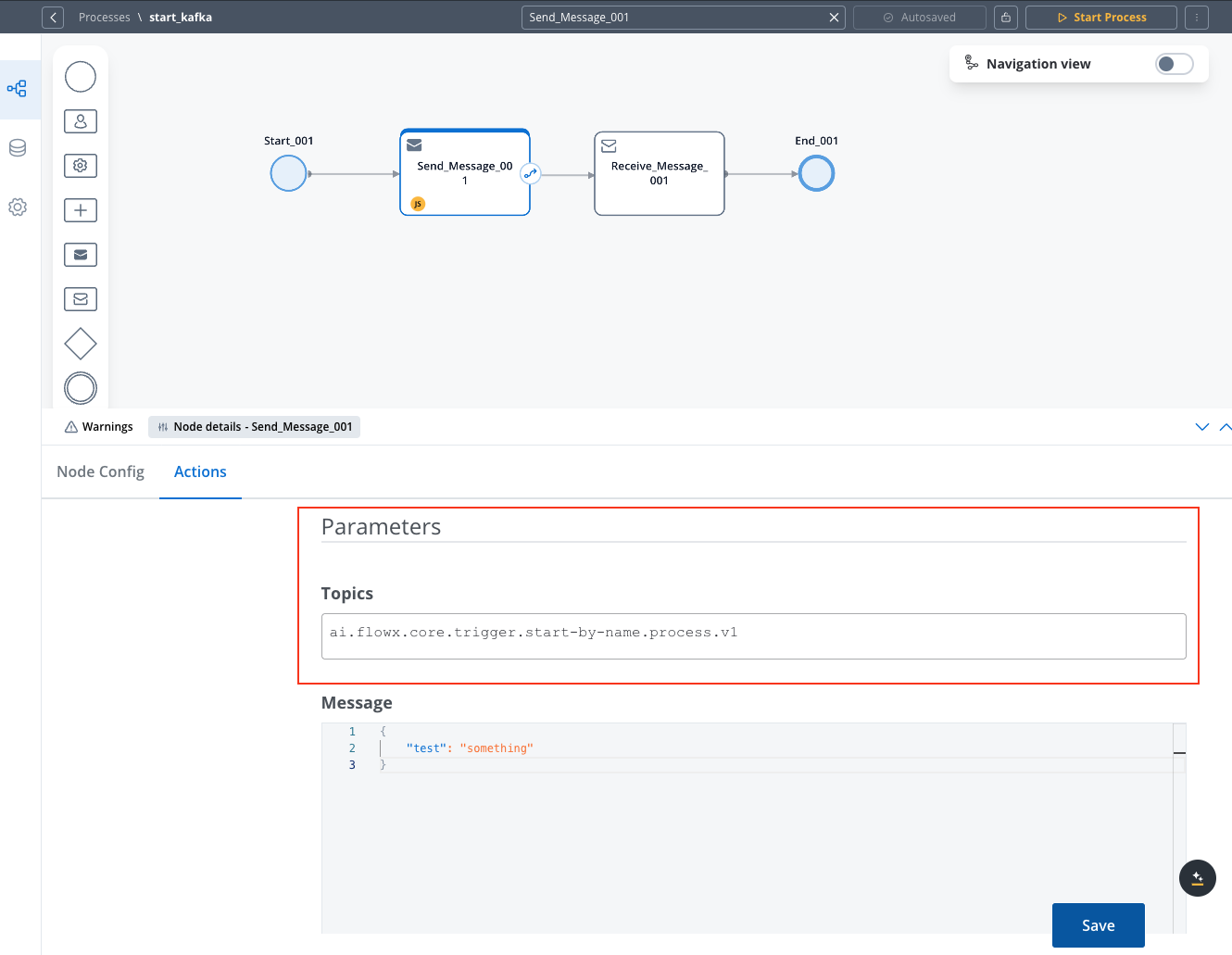Open Node details - Send_Message_001 tab
Viewport: 1232px width, 955px height.
click(x=255, y=427)
